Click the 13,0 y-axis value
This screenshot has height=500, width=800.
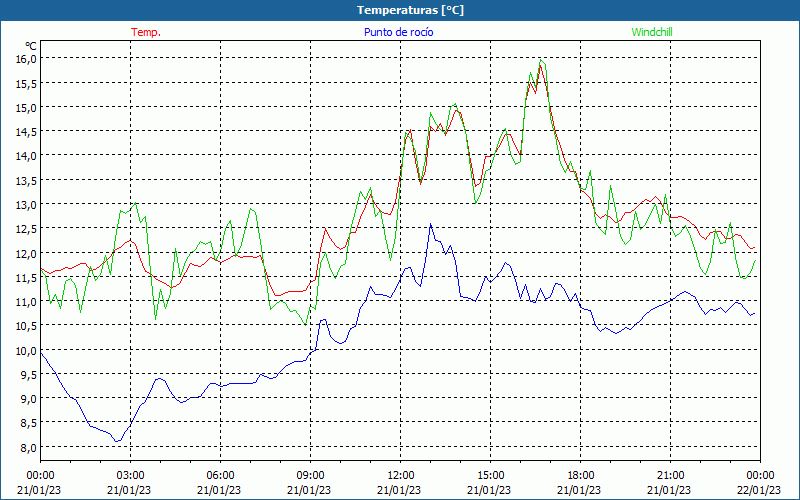[28, 205]
